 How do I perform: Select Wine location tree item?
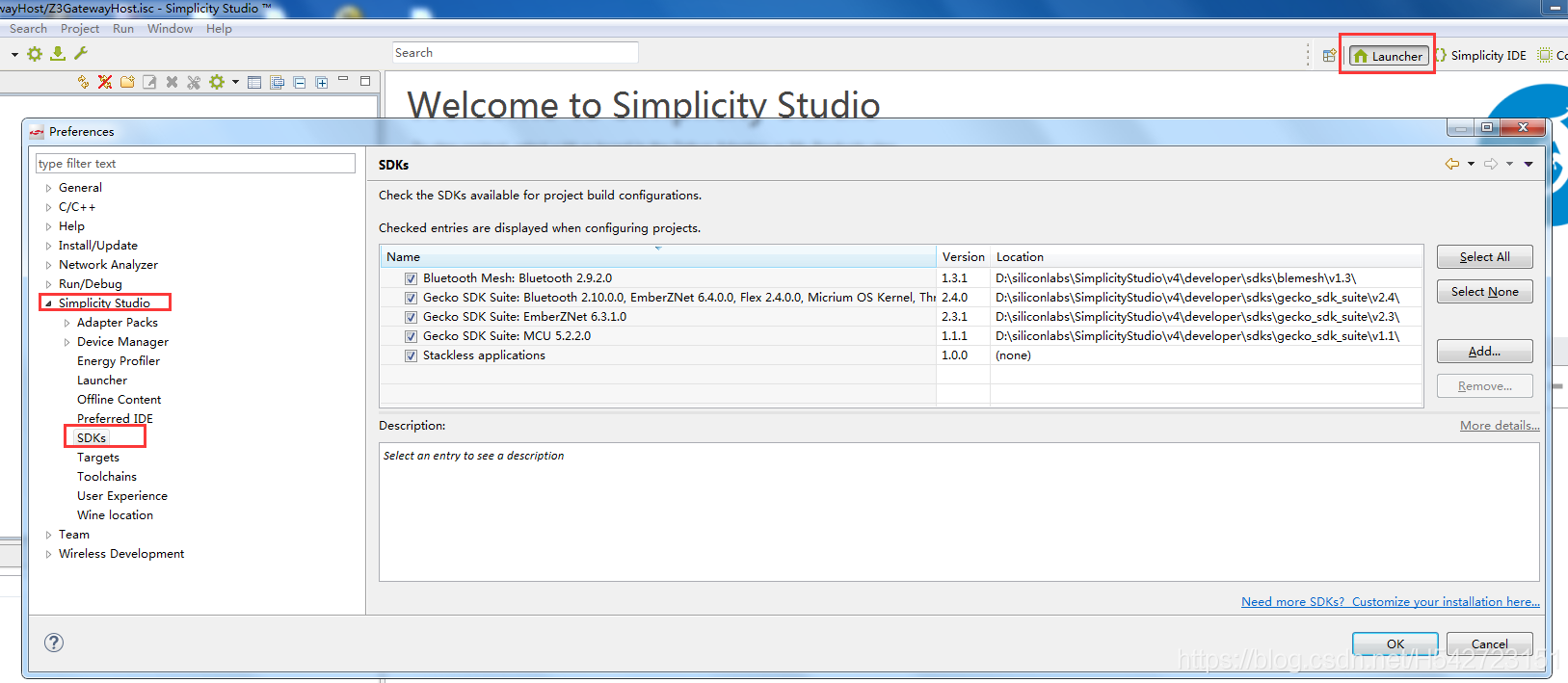coord(115,515)
